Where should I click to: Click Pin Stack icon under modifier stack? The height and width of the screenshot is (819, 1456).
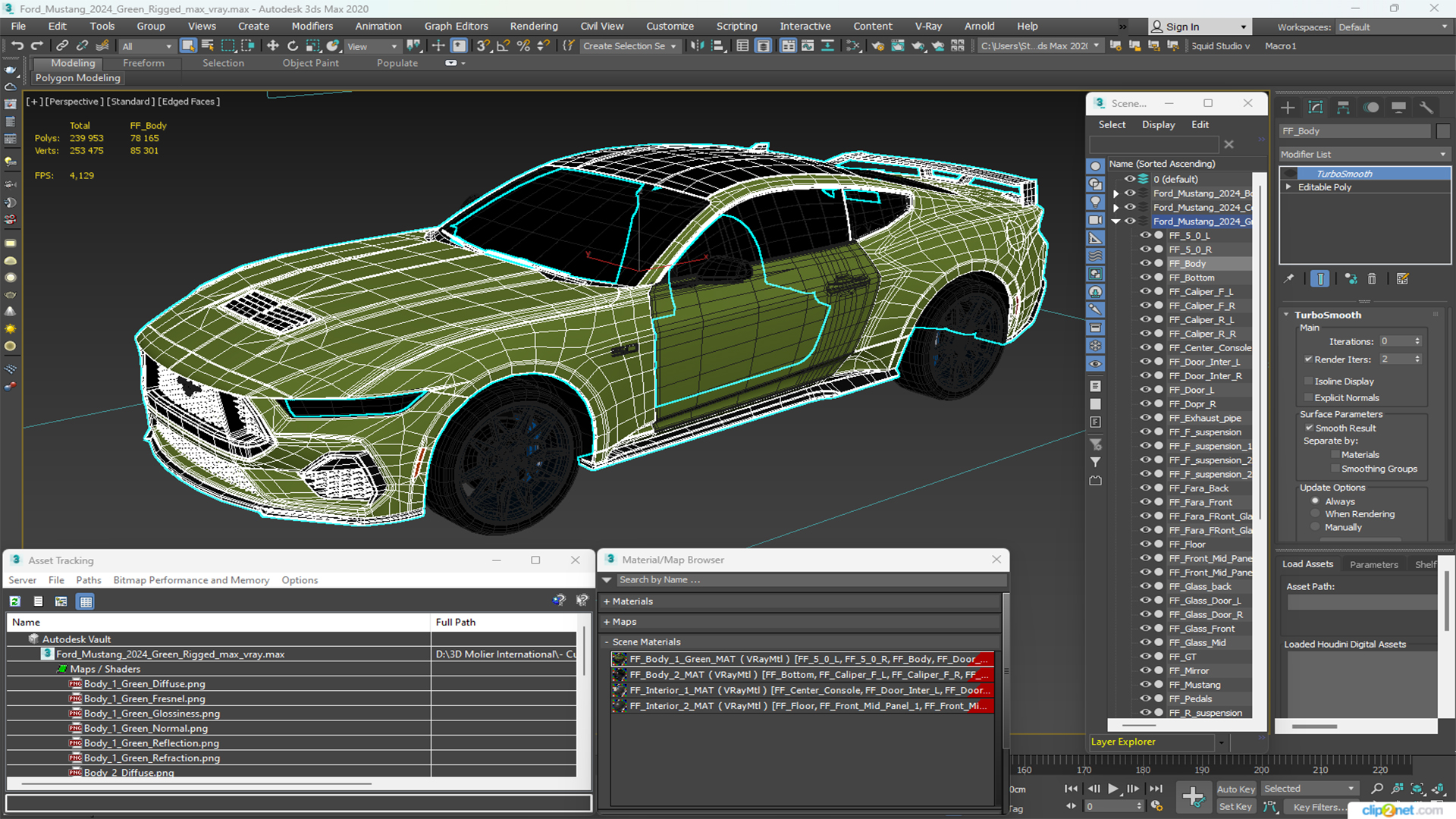tap(1289, 278)
